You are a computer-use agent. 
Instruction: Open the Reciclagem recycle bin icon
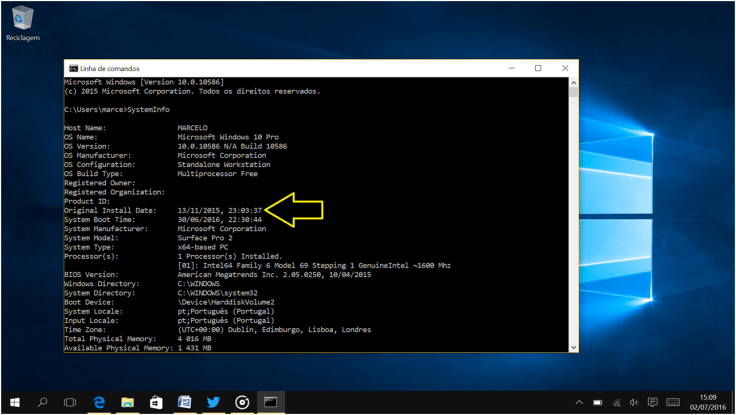(x=21, y=18)
